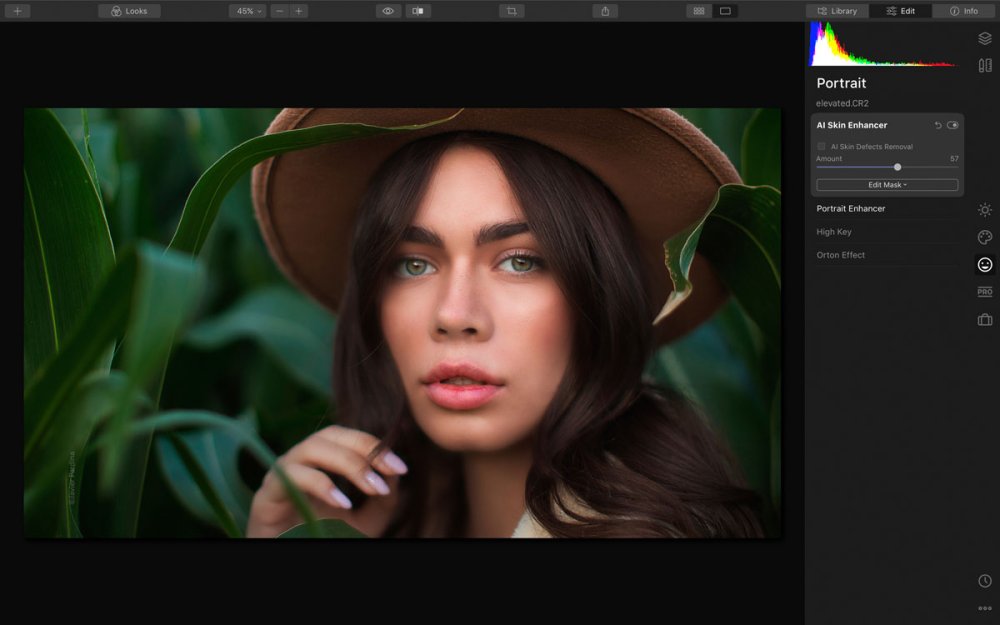Select the Essentials sun icon
The image size is (1000, 625).
(985, 210)
